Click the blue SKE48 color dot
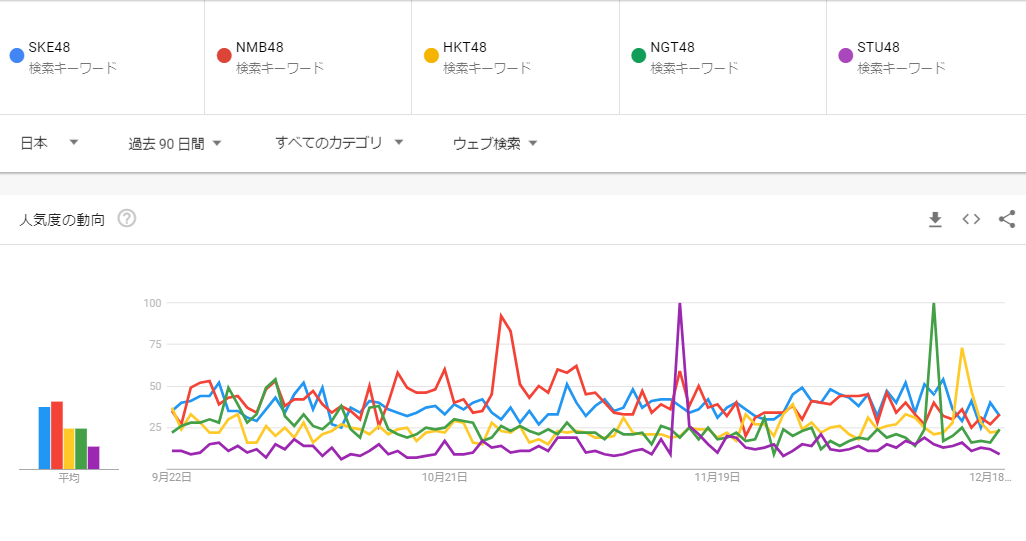Screen dimensions: 1026x541 click(x=16, y=55)
